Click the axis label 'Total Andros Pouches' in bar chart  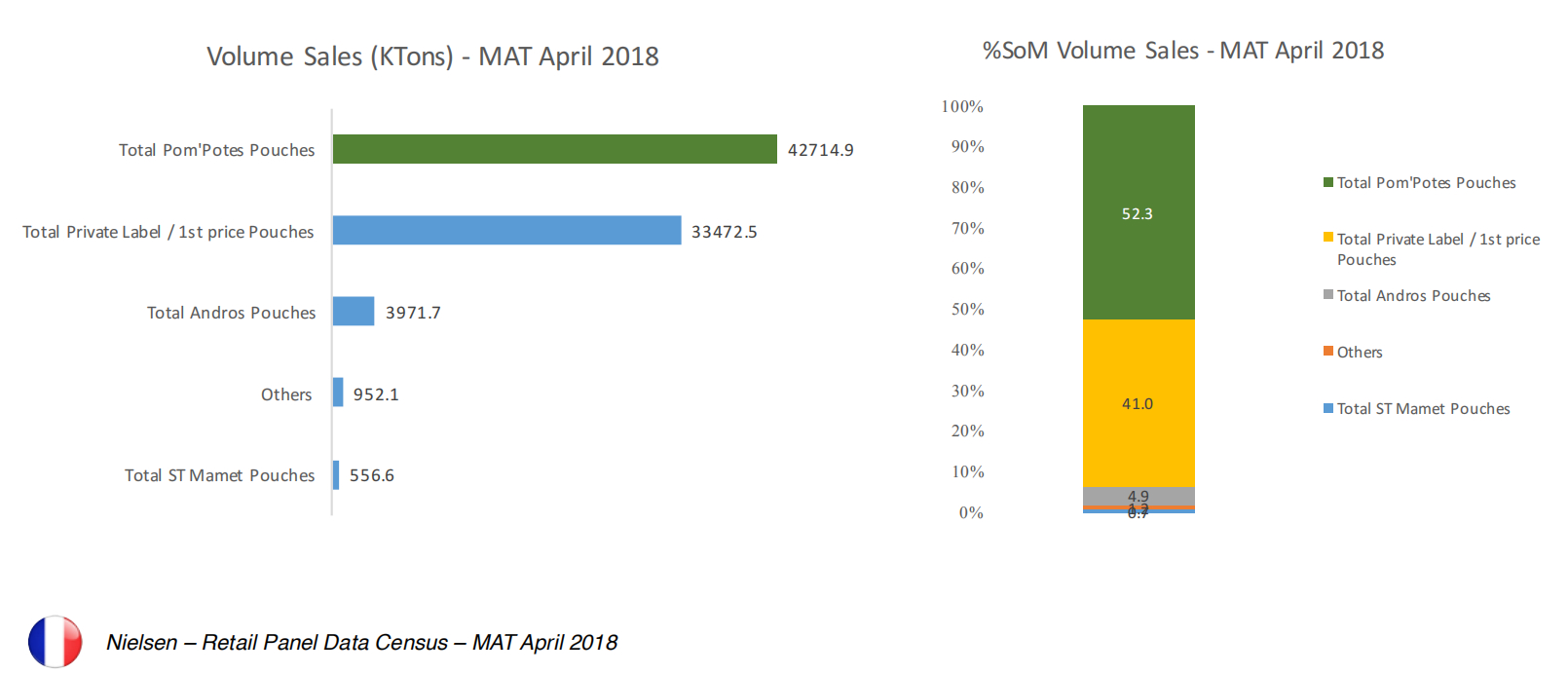tap(232, 313)
